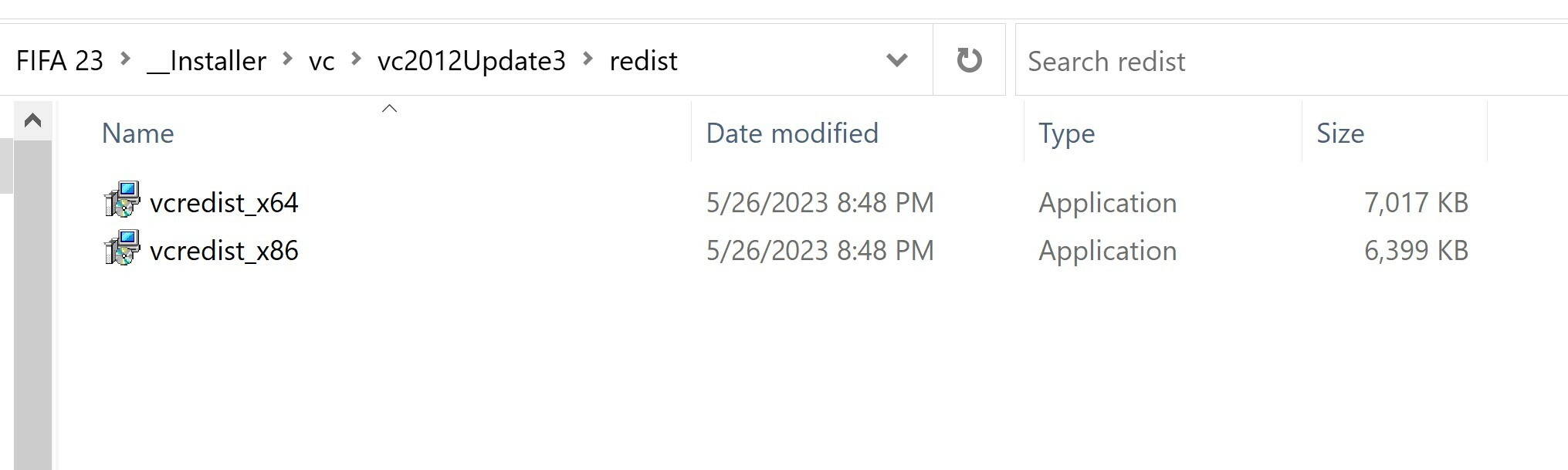The width and height of the screenshot is (1568, 470).
Task: Expand chevron after vc2012Update3 breadcrumb
Action: [x=588, y=59]
